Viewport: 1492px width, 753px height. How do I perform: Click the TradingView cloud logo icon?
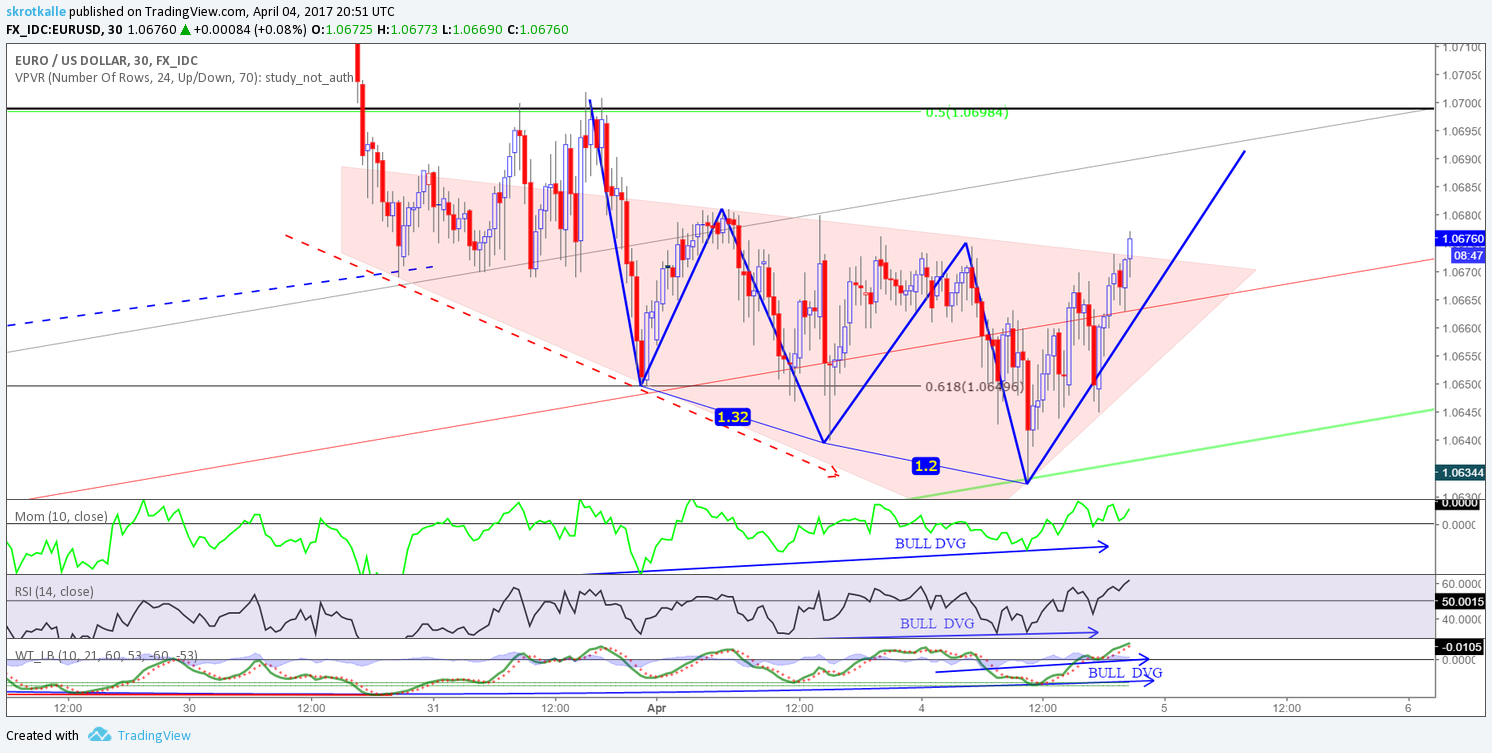click(99, 735)
